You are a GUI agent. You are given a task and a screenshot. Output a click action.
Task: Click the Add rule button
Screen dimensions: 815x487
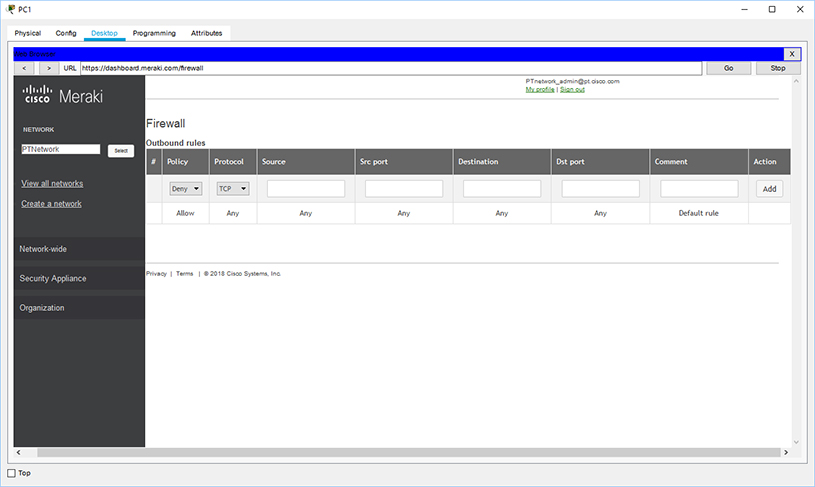[x=769, y=189]
